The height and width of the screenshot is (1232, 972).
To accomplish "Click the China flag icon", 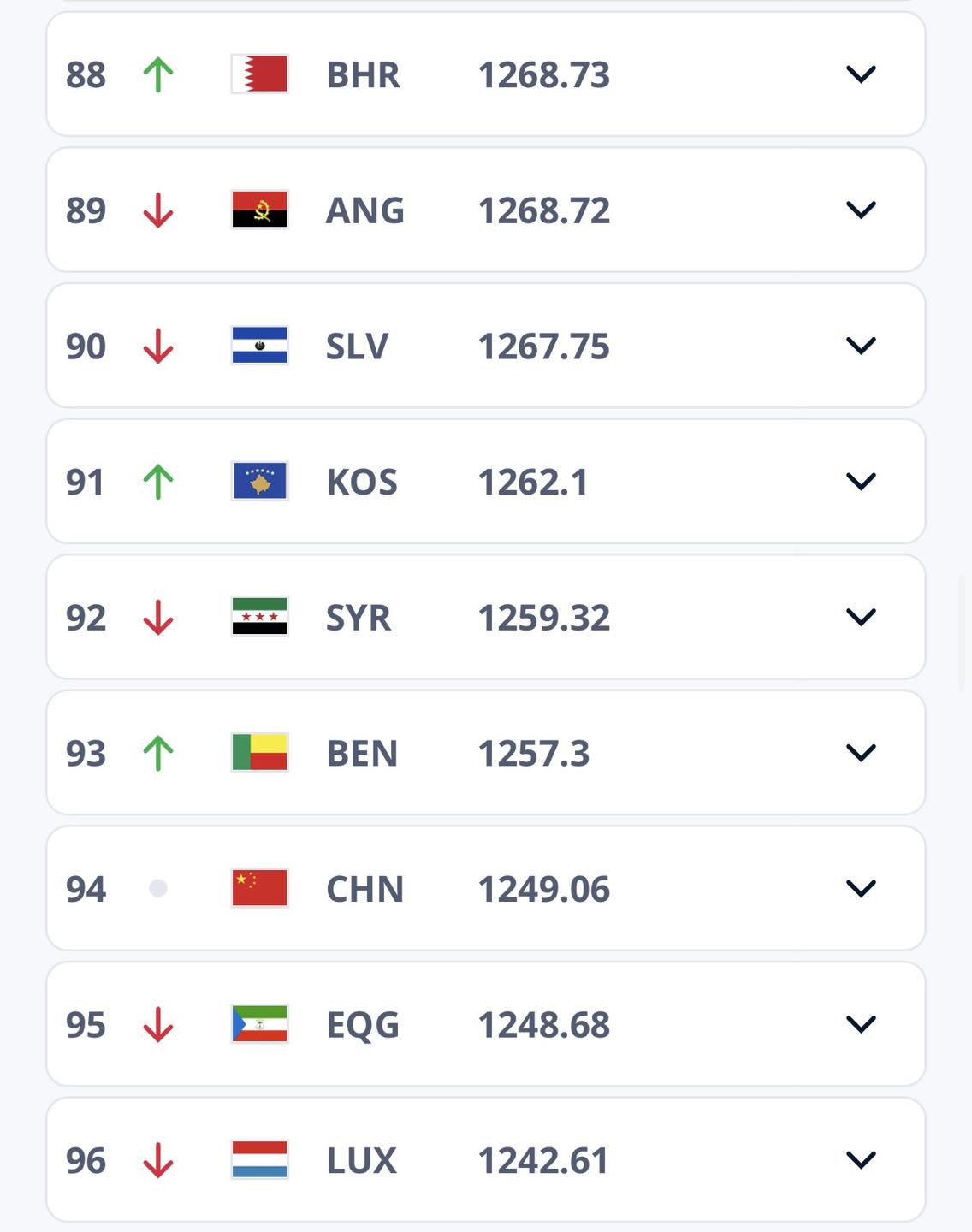I will pos(260,888).
